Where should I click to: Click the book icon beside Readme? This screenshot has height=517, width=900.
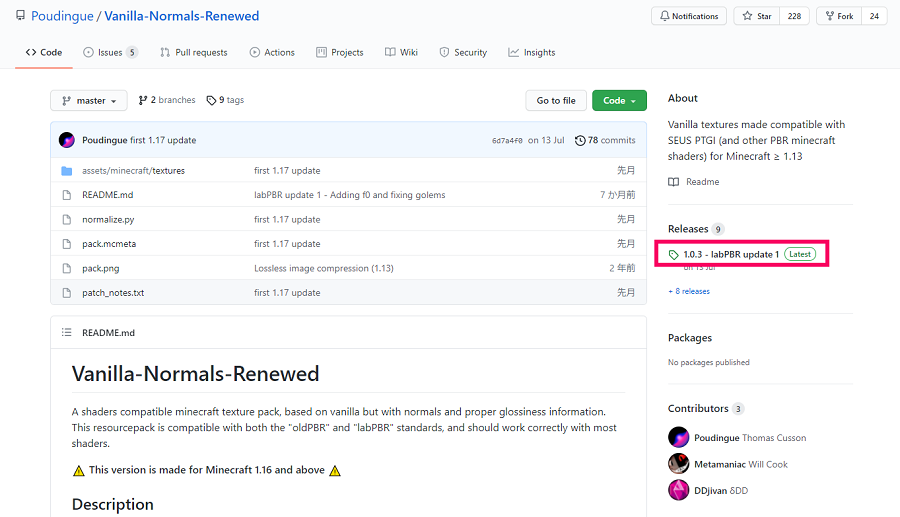coord(673,182)
